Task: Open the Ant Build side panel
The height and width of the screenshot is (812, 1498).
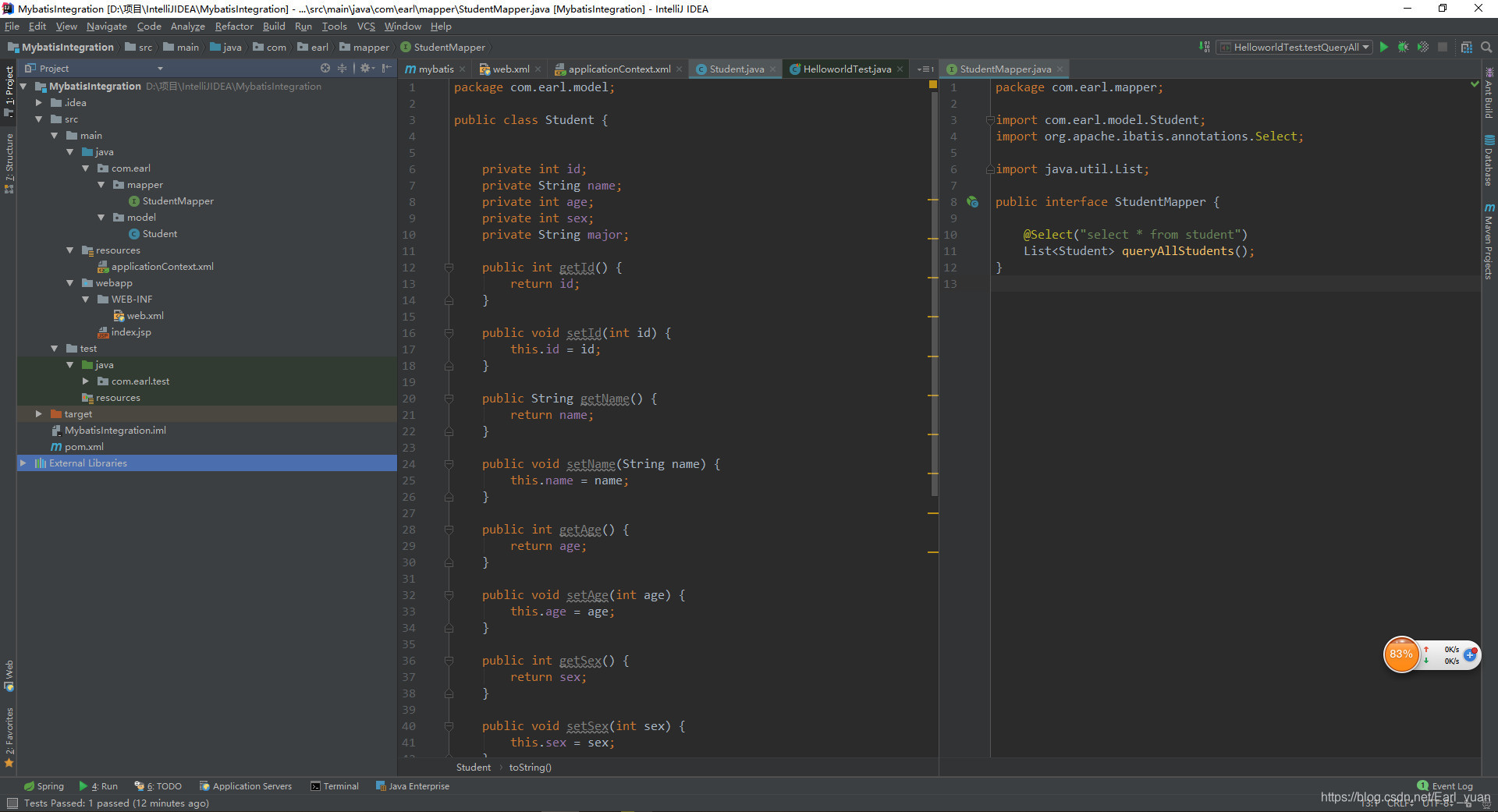Action: [1489, 94]
